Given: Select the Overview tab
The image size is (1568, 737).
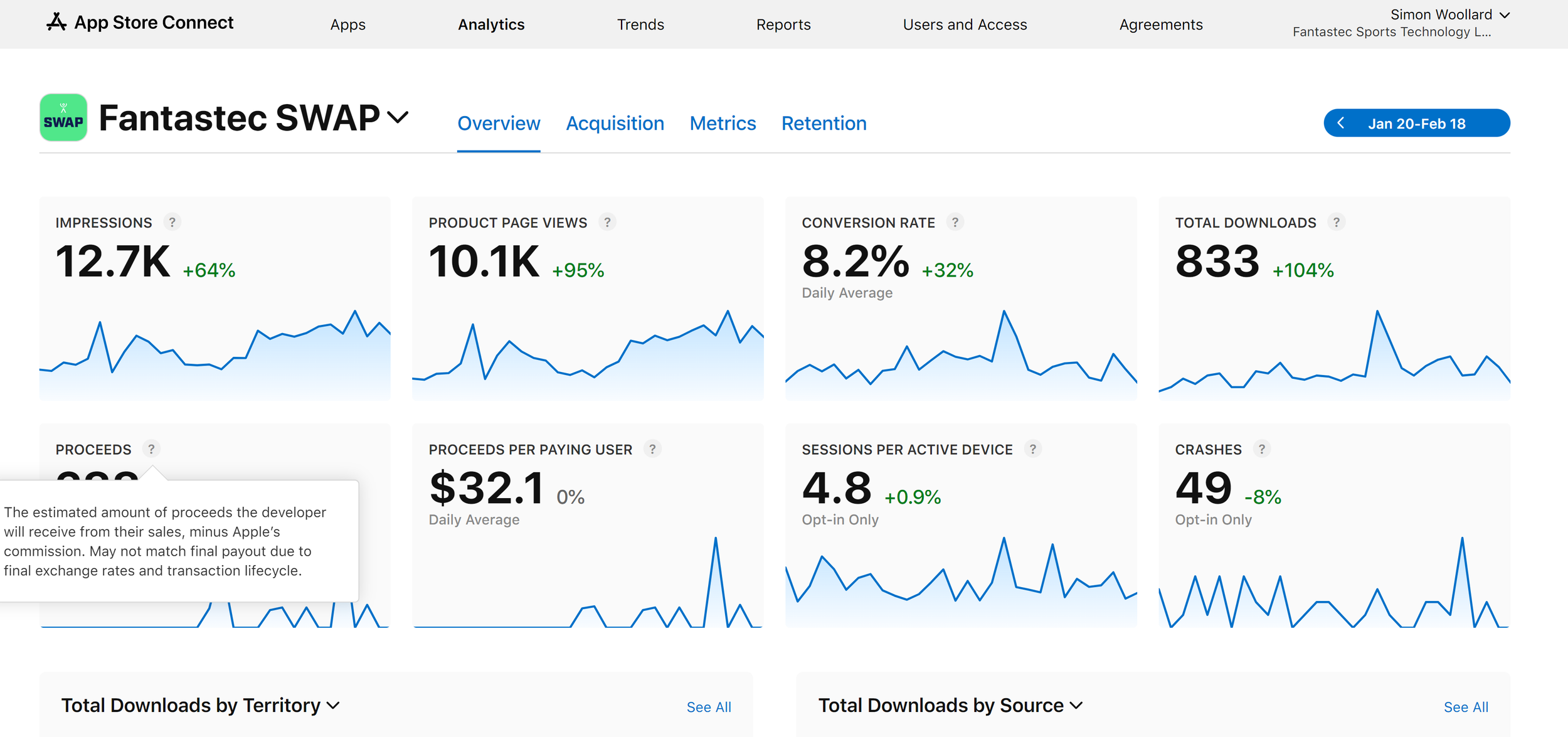Looking at the screenshot, I should pyautogui.click(x=499, y=124).
